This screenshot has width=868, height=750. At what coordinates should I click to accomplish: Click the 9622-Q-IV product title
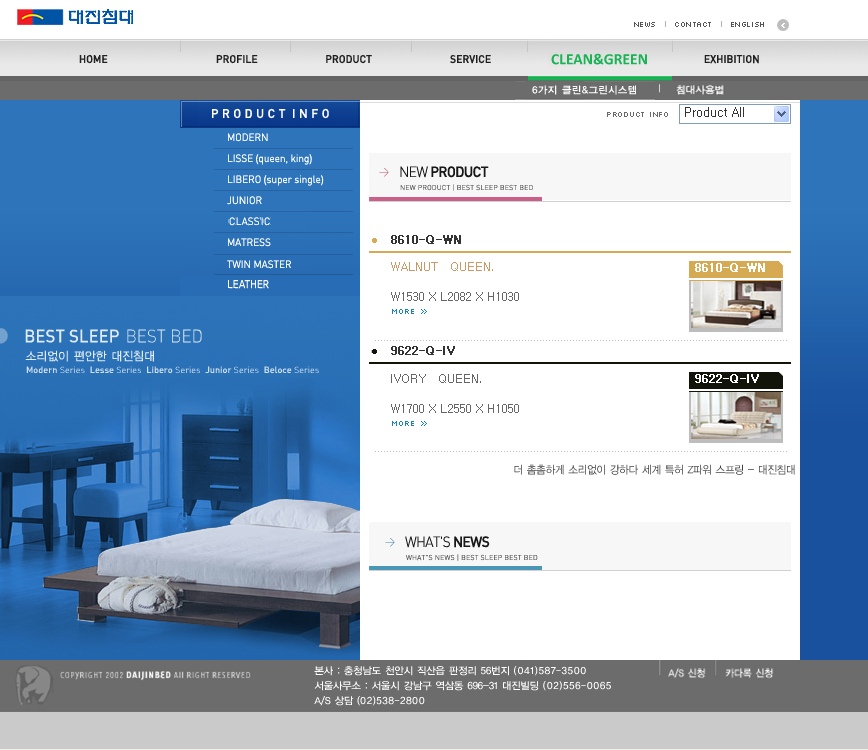pyautogui.click(x=422, y=351)
